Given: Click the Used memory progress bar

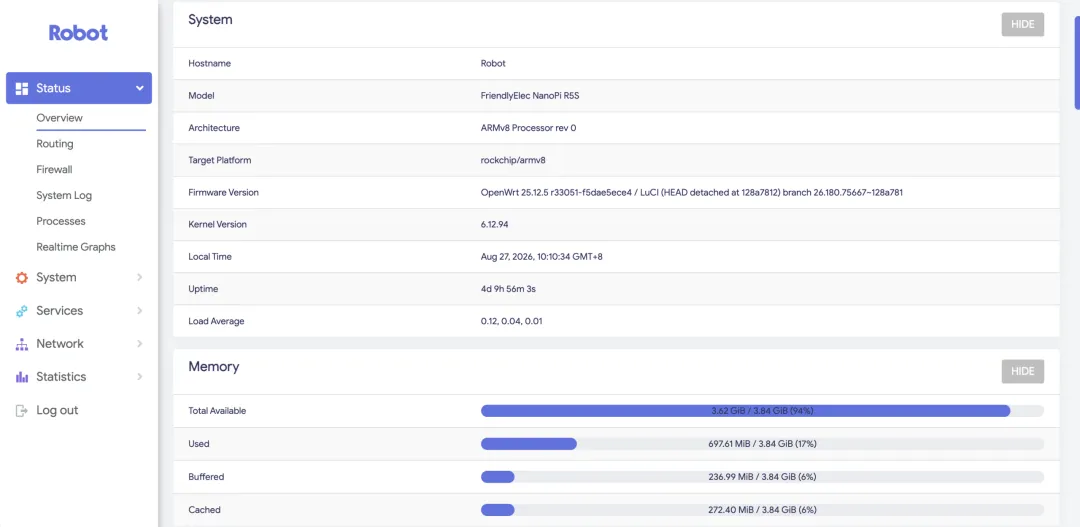Looking at the screenshot, I should click(762, 444).
